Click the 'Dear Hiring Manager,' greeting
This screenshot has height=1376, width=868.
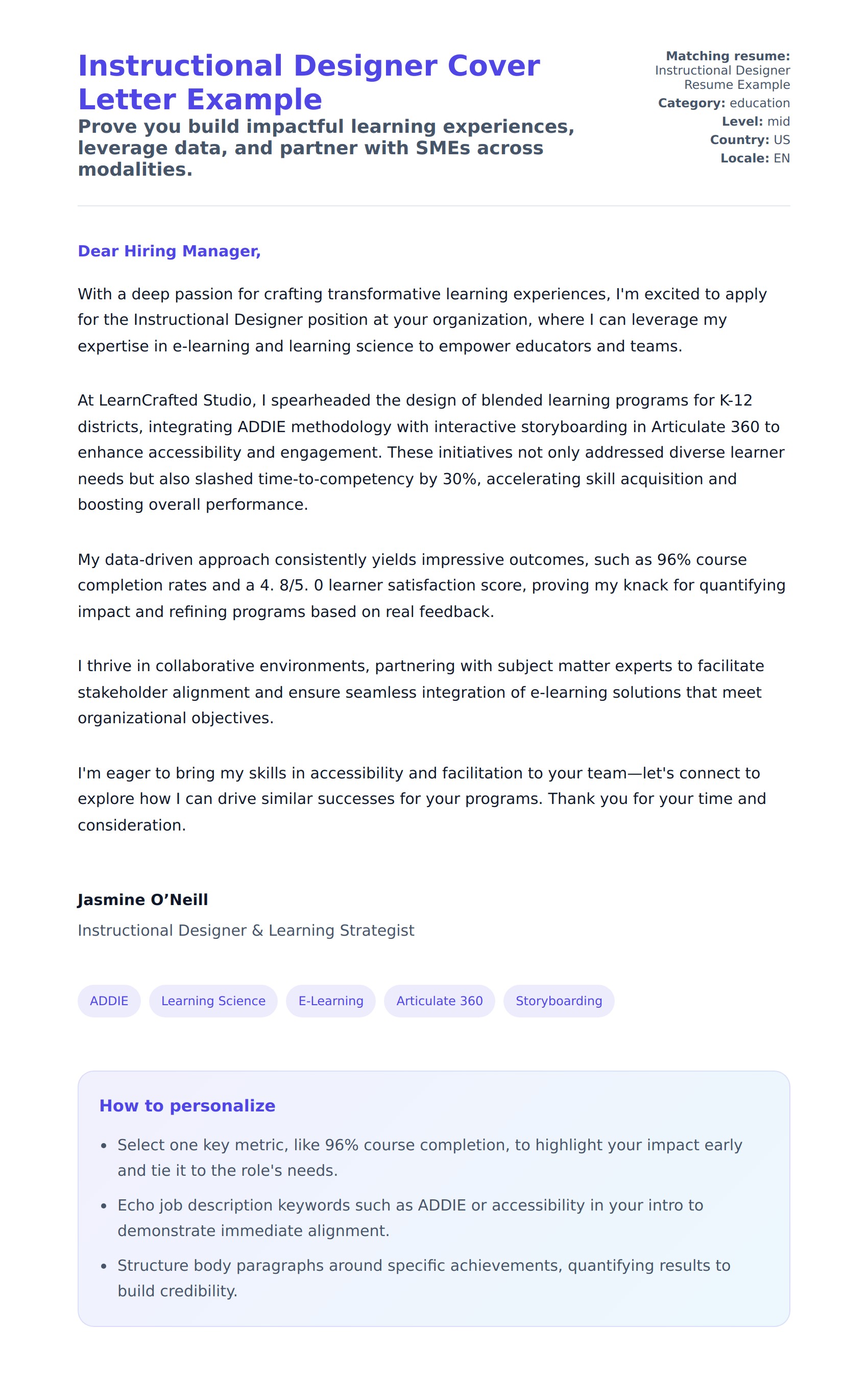(x=169, y=251)
